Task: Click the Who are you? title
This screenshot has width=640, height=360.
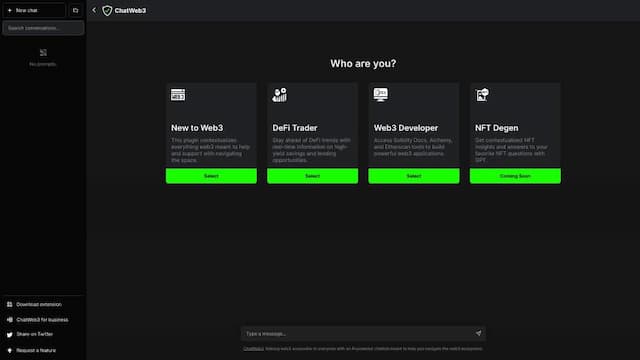Action: 363,64
